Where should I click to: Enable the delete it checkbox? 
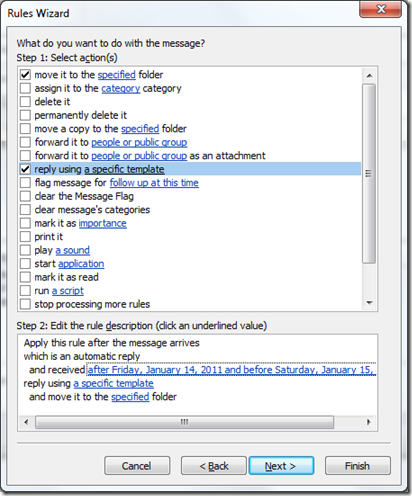click(25, 102)
